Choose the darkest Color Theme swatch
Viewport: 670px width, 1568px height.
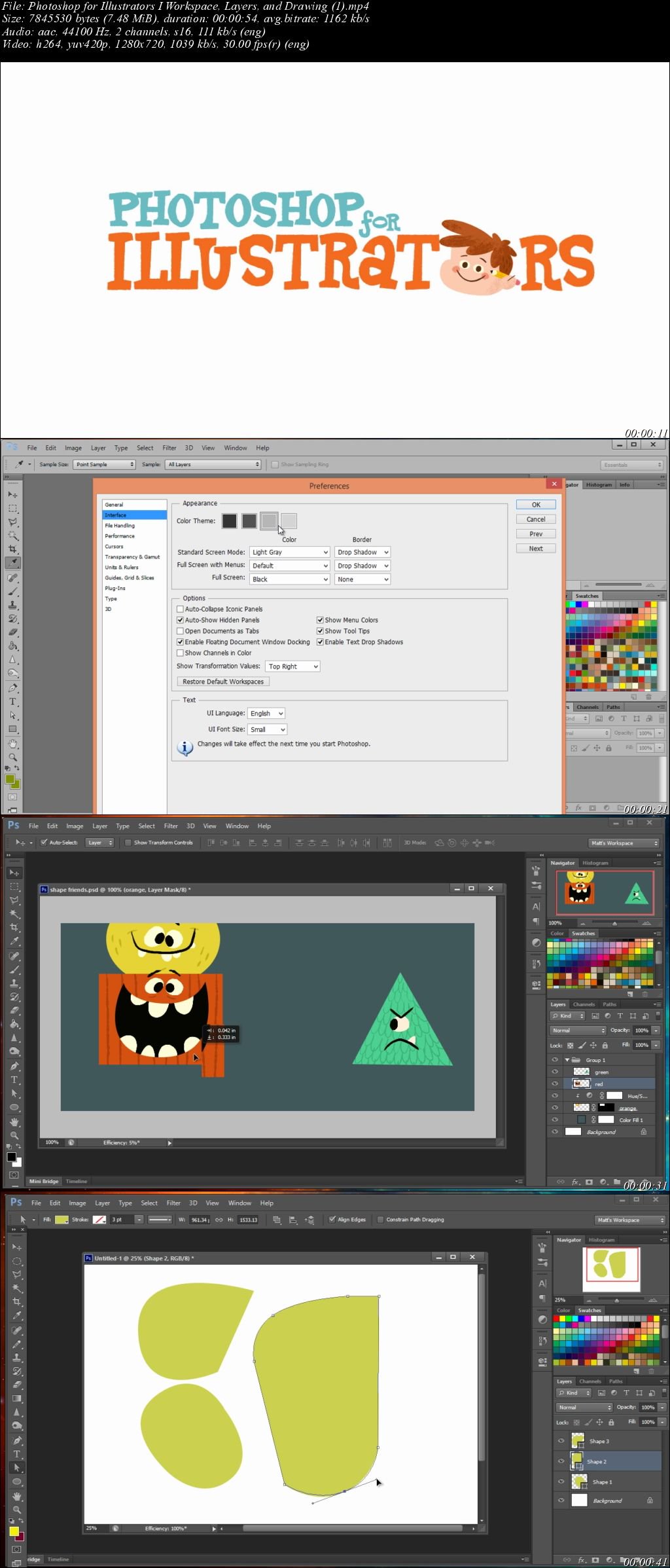(229, 521)
